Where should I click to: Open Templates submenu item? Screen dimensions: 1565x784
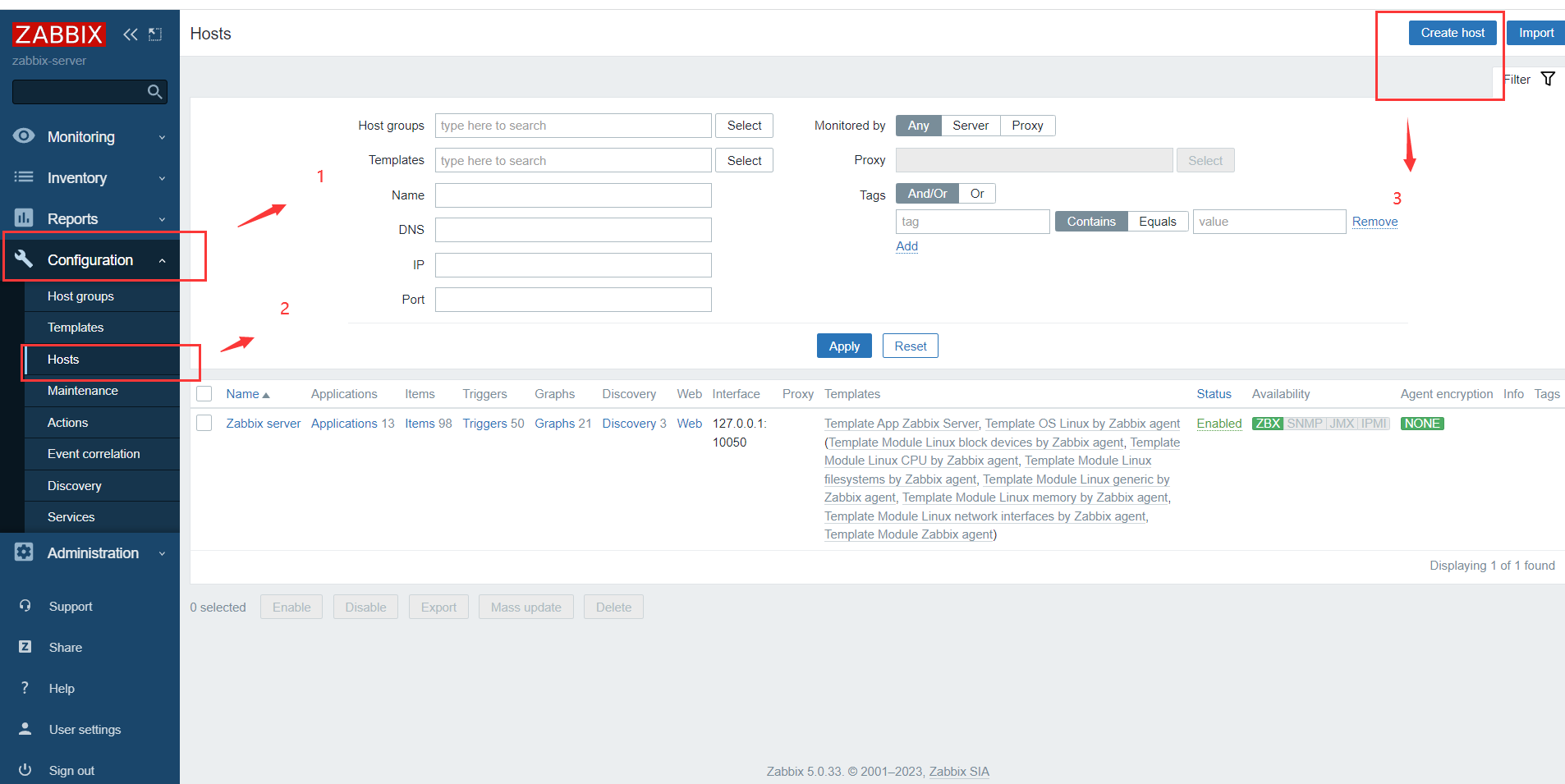tap(102, 328)
